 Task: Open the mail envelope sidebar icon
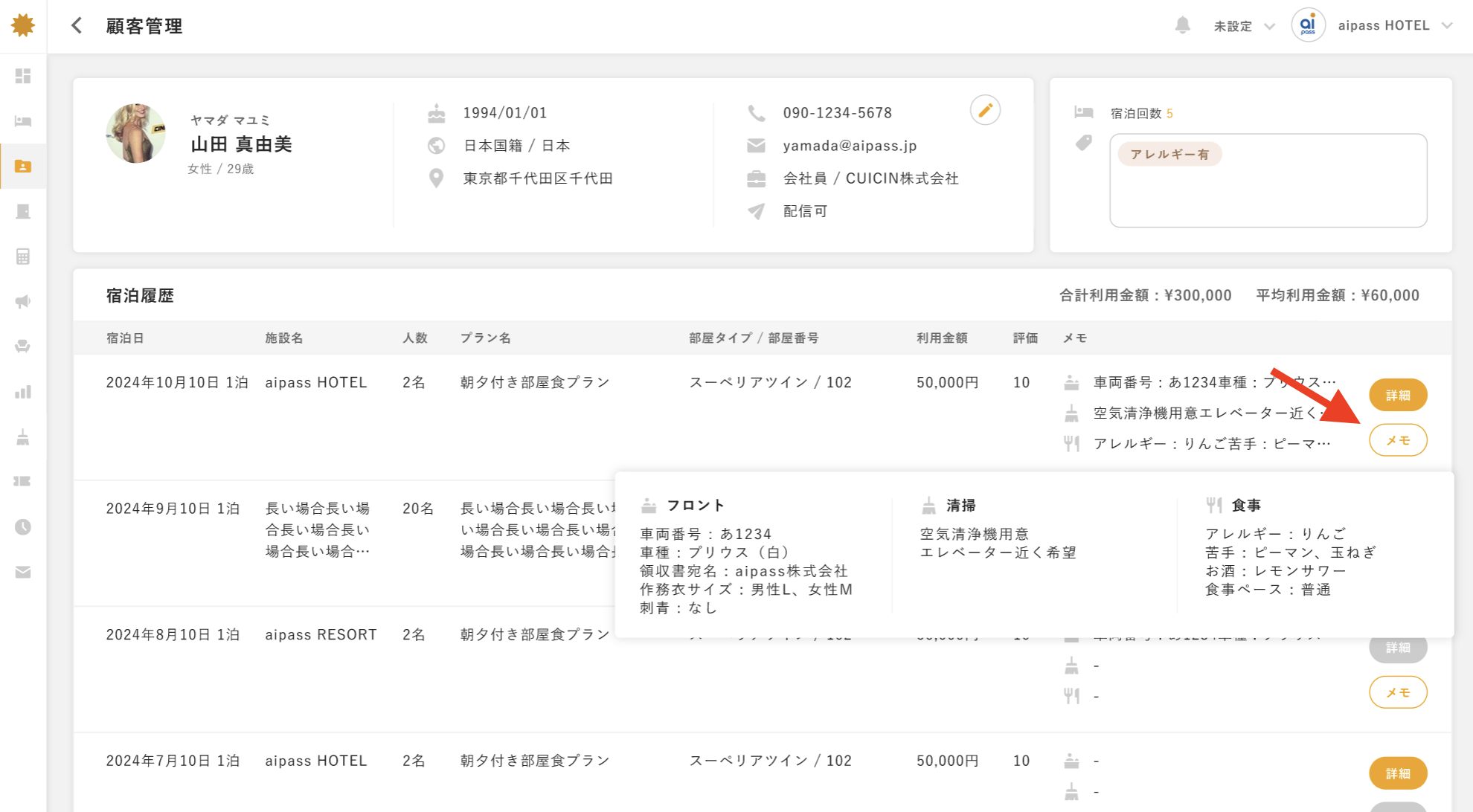pos(23,572)
